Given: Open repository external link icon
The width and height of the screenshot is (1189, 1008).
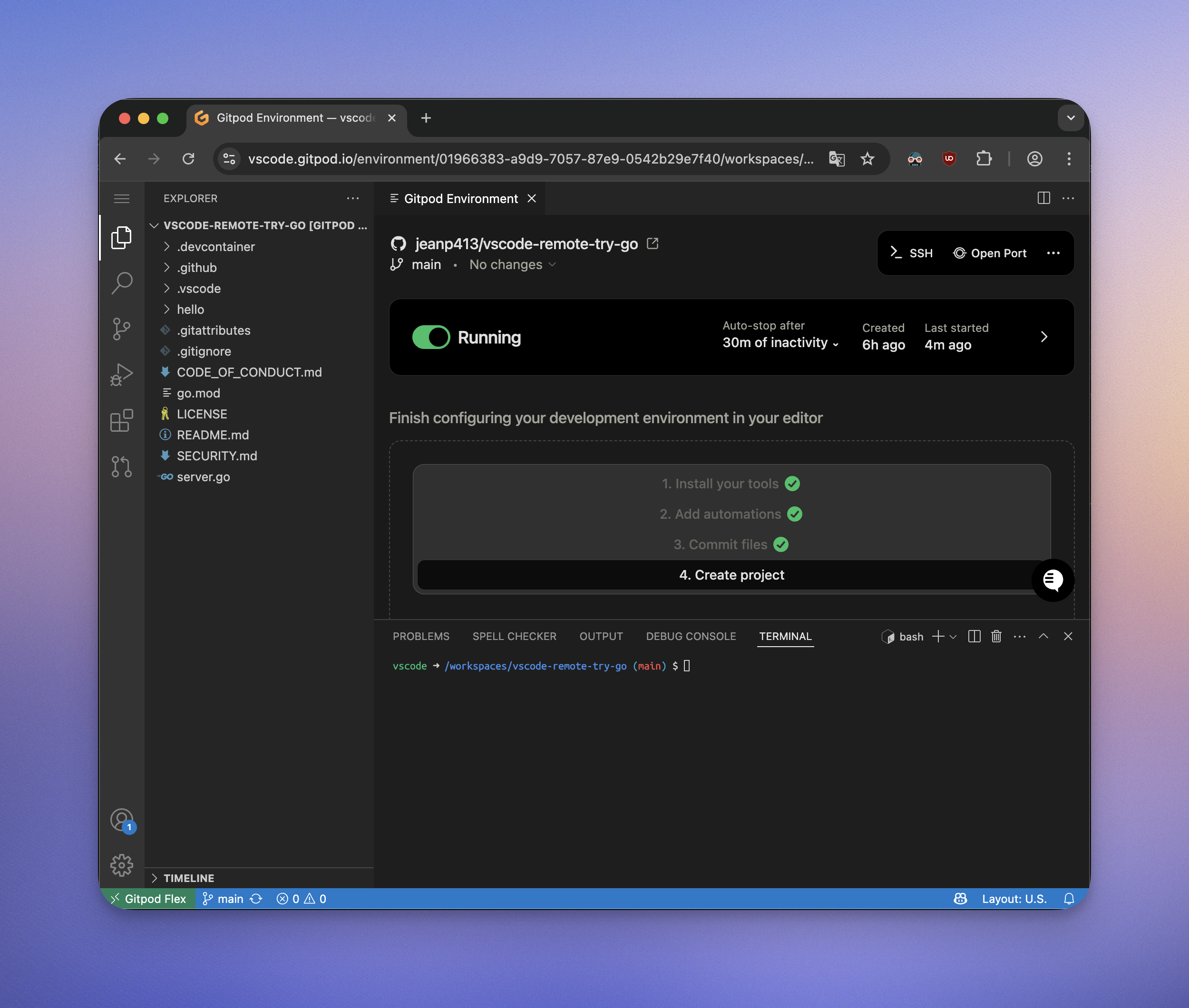Looking at the screenshot, I should tap(652, 244).
